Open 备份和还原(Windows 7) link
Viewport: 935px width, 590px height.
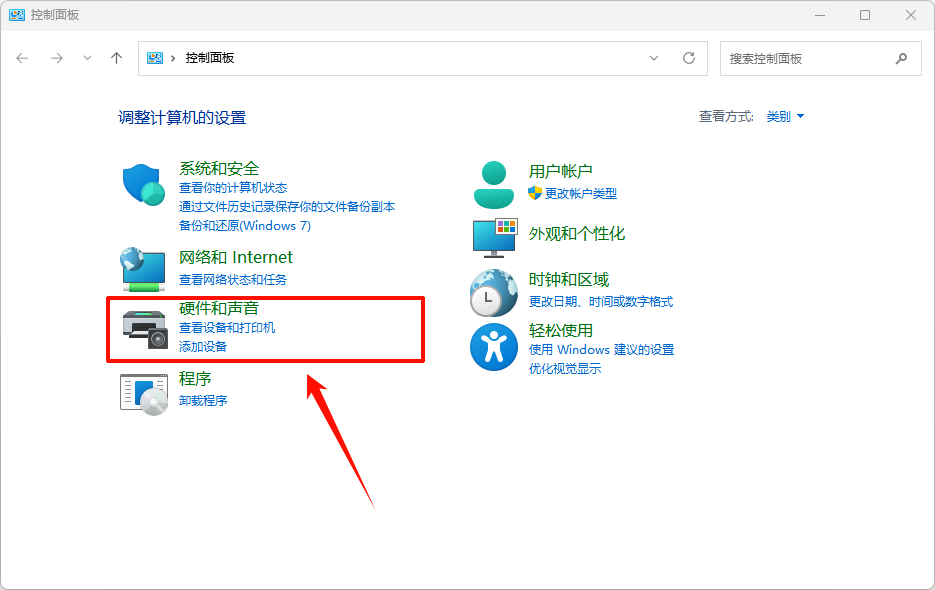tap(245, 225)
